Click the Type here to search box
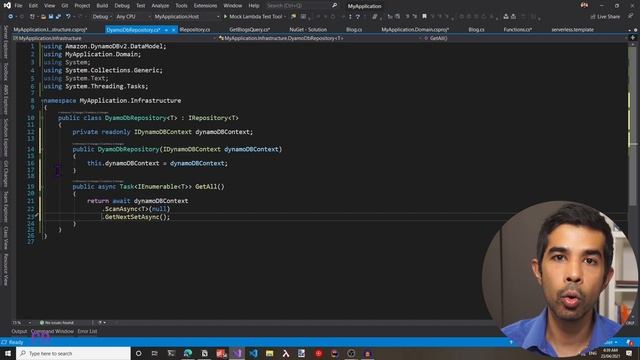 pyautogui.click(x=73, y=353)
